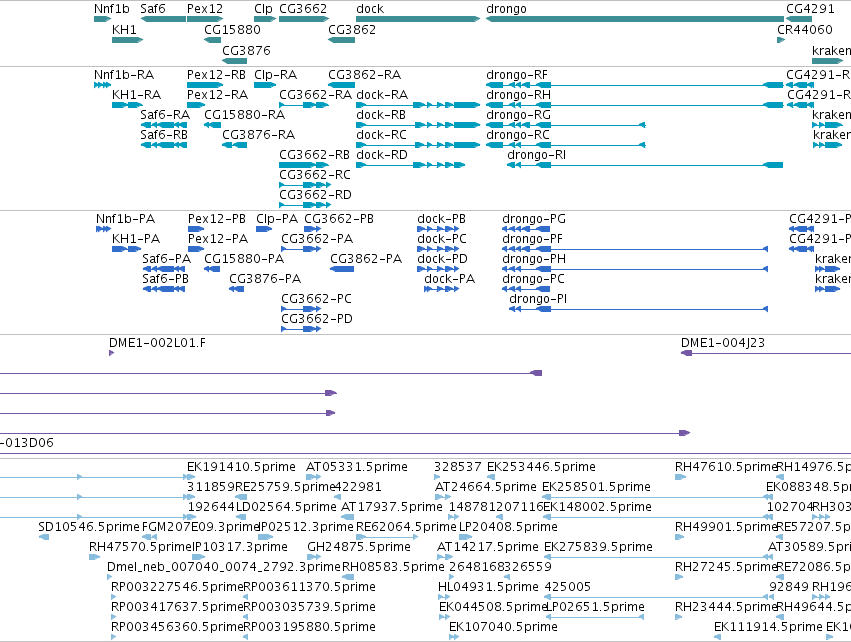
Task: Select transcript CG3662-RB
Action: pyautogui.click(x=304, y=165)
